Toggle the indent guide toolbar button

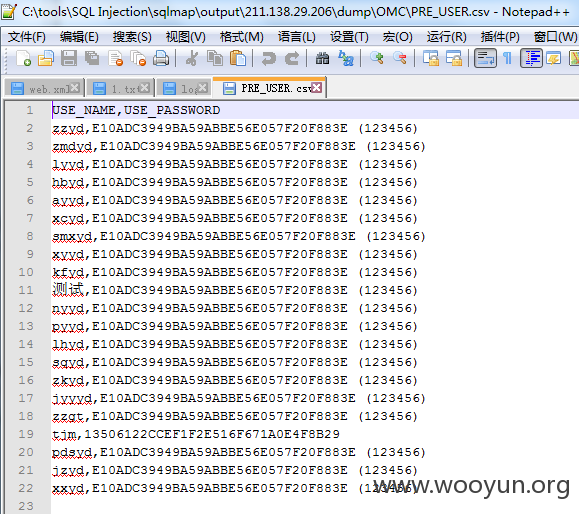click(531, 58)
